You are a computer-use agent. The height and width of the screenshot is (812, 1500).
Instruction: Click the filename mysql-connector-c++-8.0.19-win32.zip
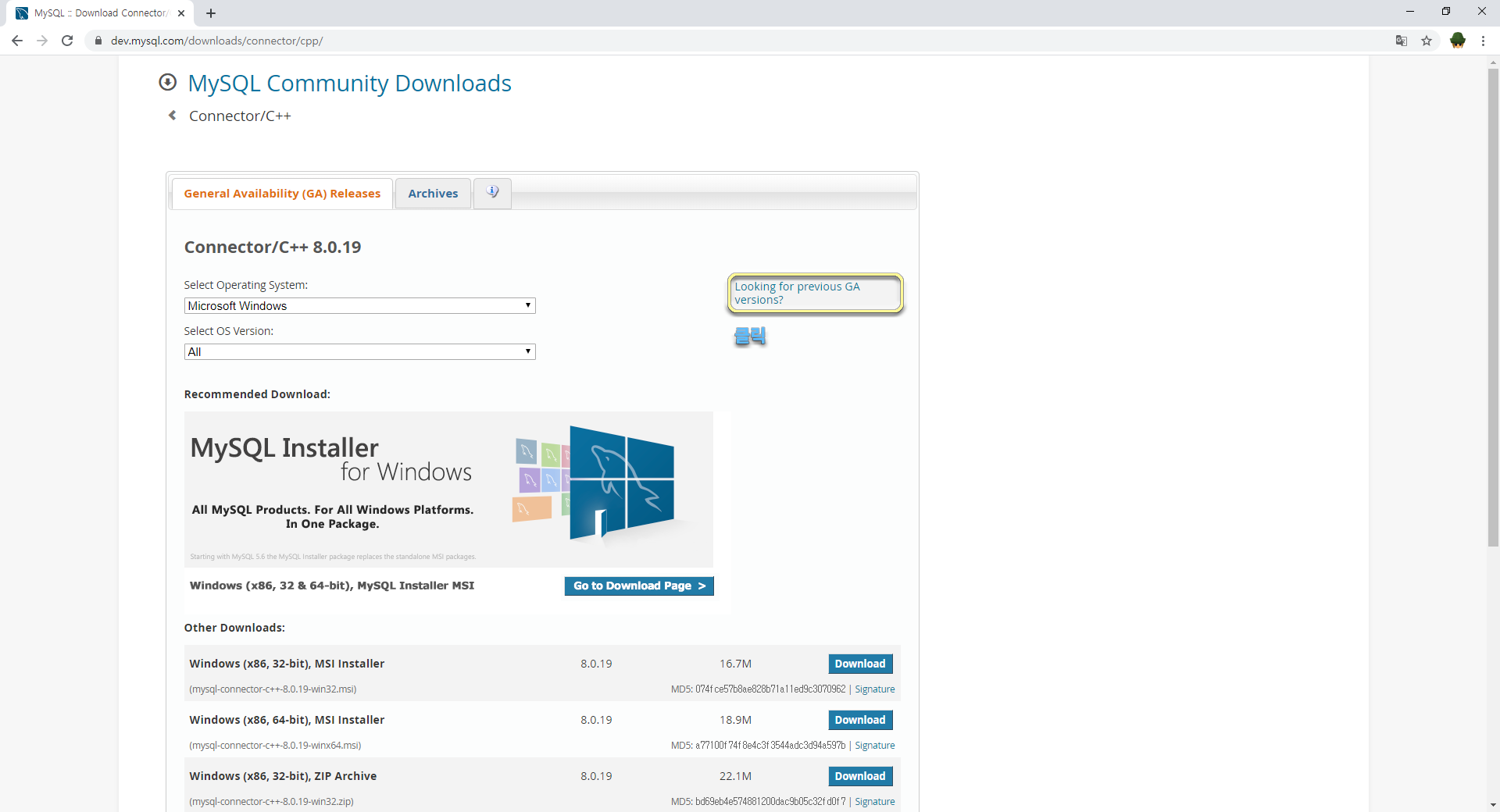271,802
